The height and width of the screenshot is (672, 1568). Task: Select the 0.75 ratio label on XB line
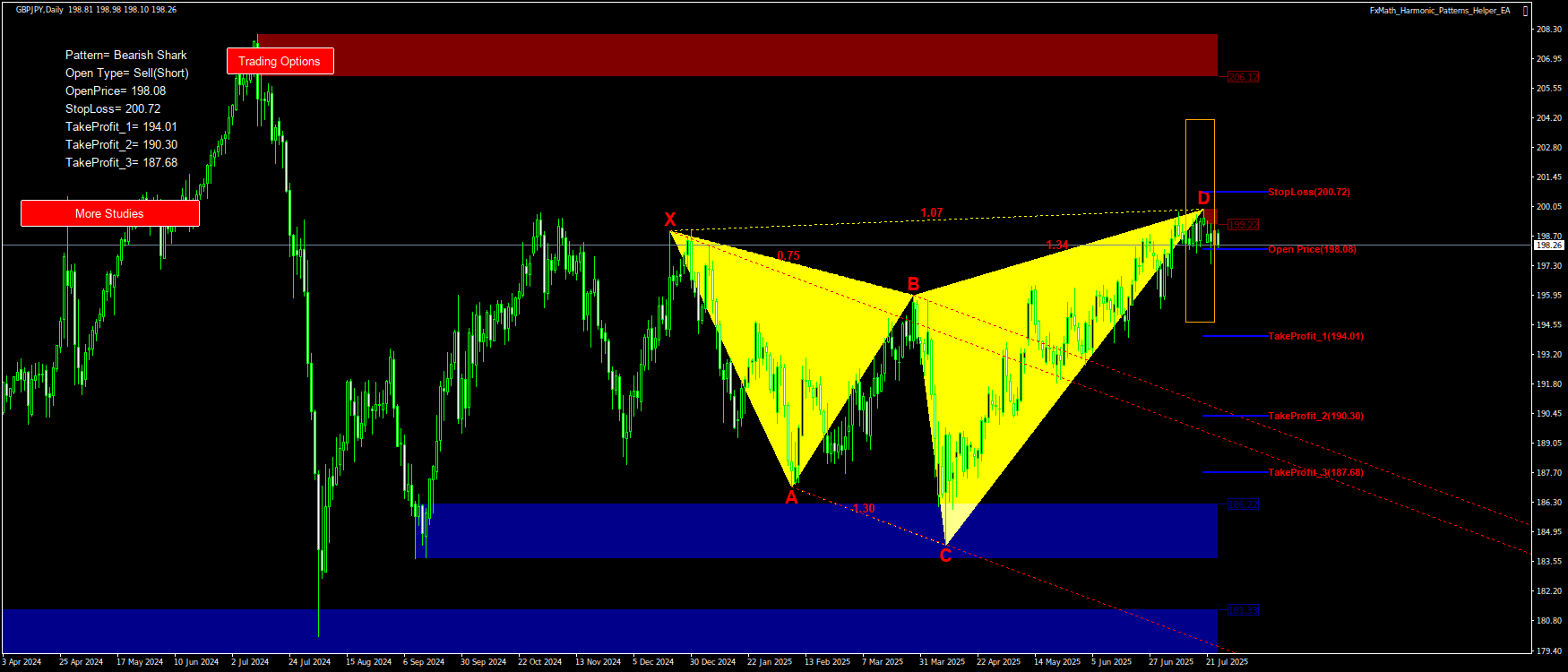pos(788,255)
